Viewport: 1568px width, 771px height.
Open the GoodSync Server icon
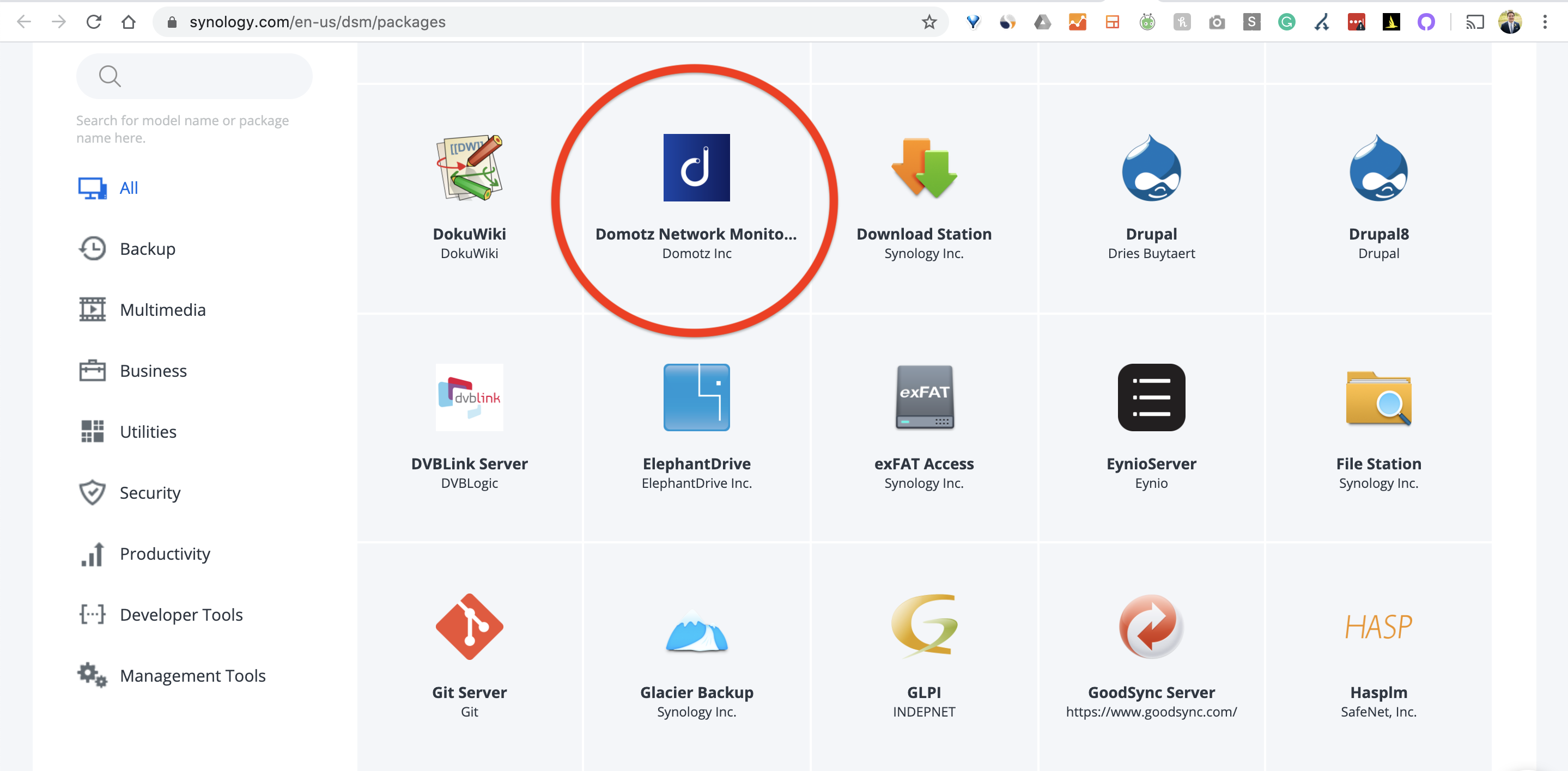point(1151,627)
